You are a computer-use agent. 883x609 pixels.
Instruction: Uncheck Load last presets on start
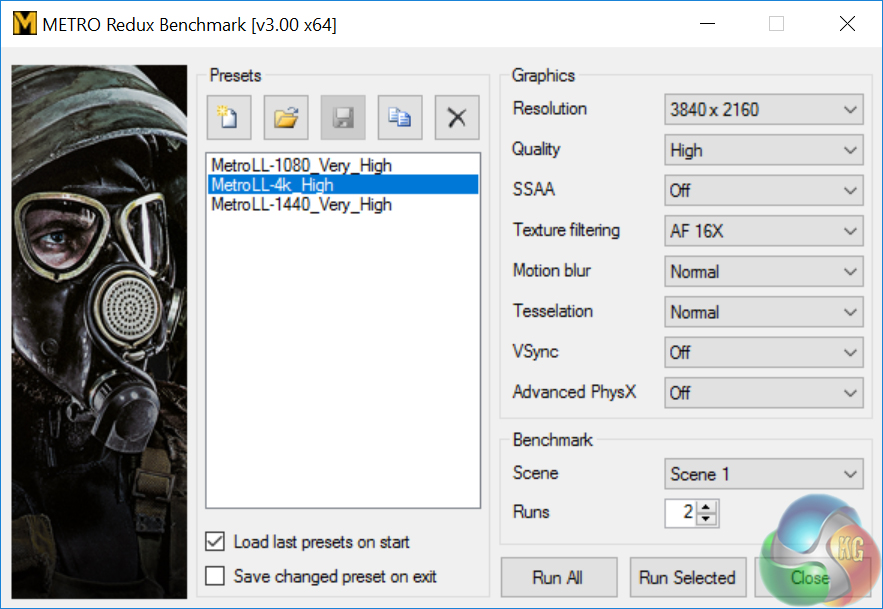(215, 542)
